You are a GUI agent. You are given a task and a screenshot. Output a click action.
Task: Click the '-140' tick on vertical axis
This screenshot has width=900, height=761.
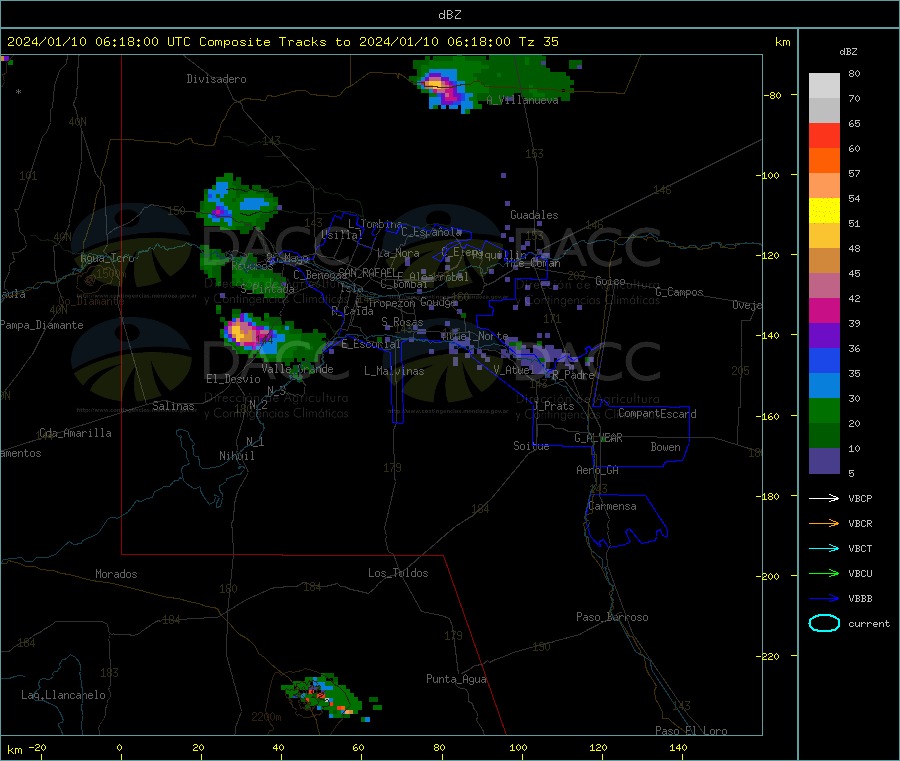point(770,336)
